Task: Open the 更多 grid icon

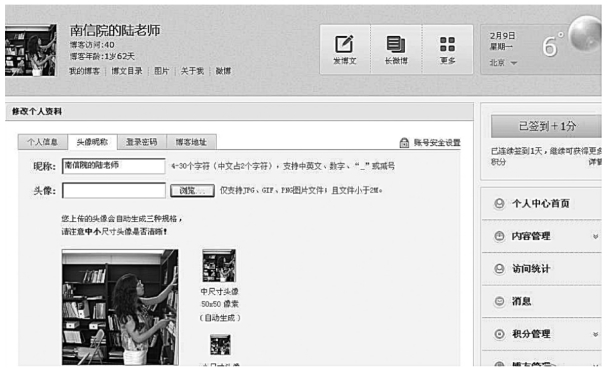Action: click(447, 44)
